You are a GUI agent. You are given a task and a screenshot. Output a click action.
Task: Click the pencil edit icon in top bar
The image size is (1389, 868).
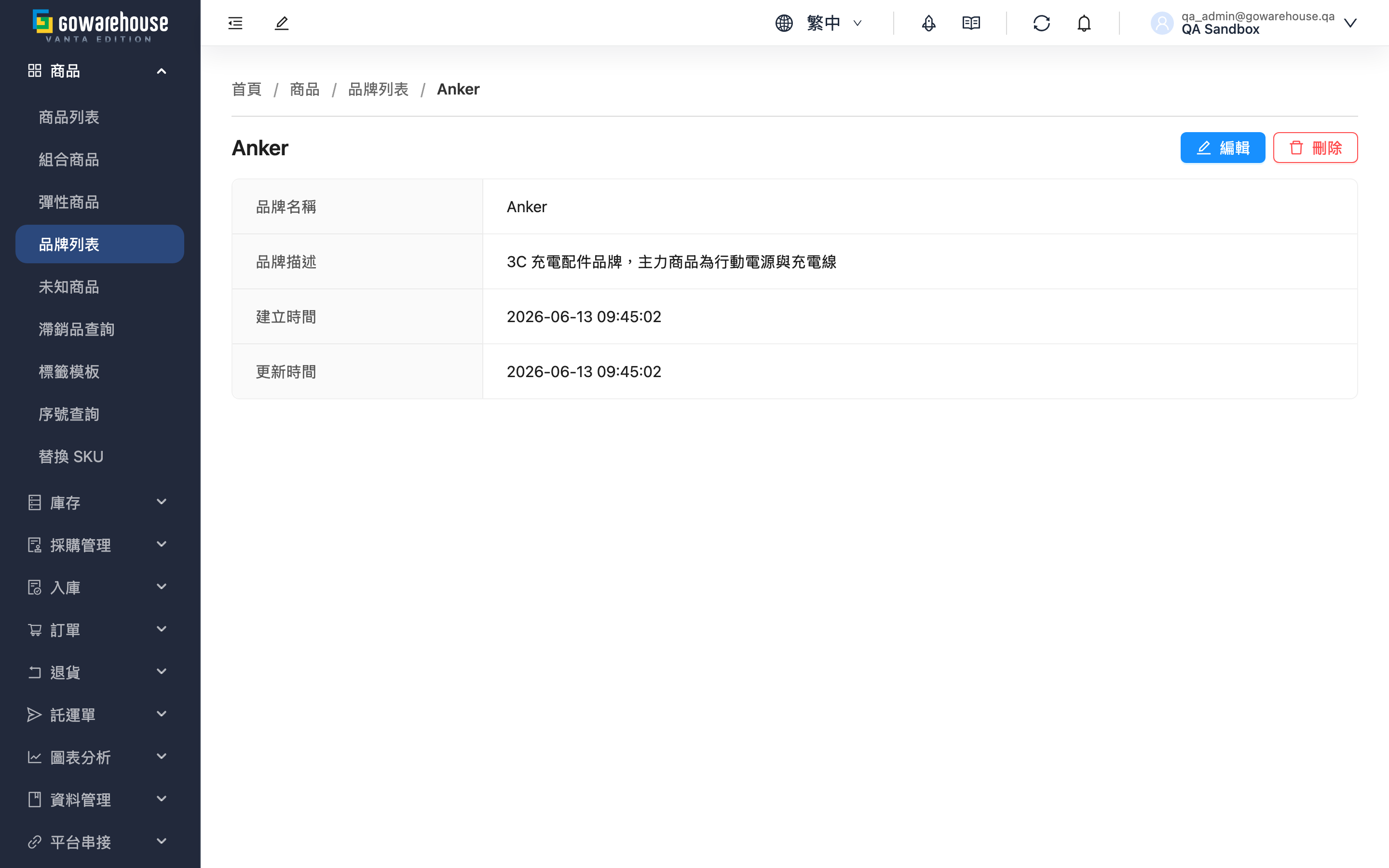pyautogui.click(x=281, y=23)
